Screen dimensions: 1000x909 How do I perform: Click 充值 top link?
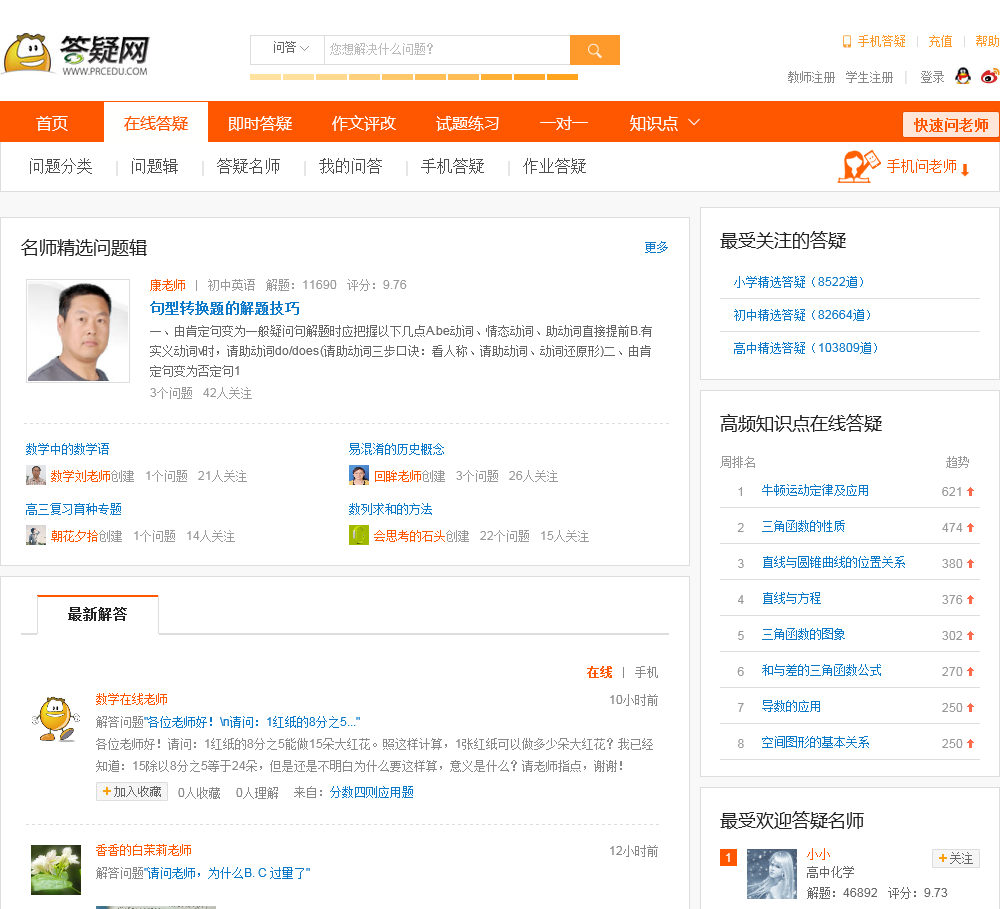point(940,41)
